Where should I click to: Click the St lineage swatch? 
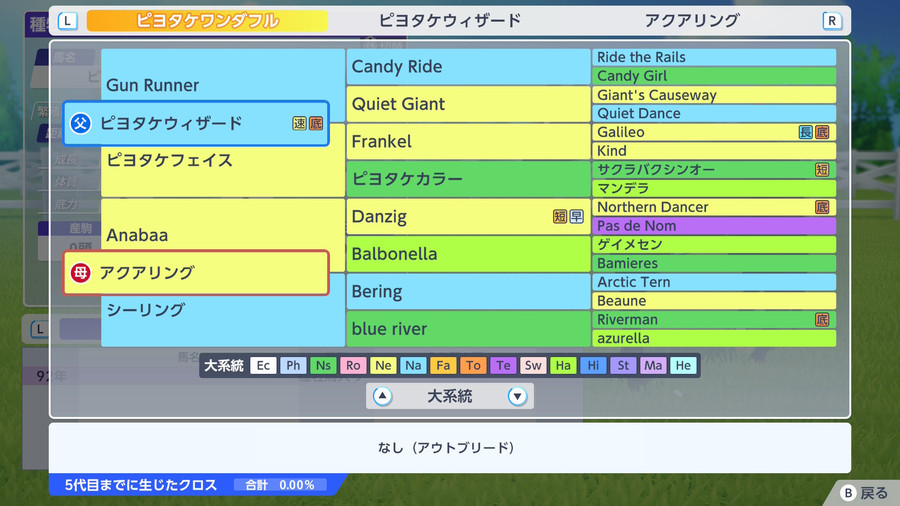pyautogui.click(x=623, y=365)
